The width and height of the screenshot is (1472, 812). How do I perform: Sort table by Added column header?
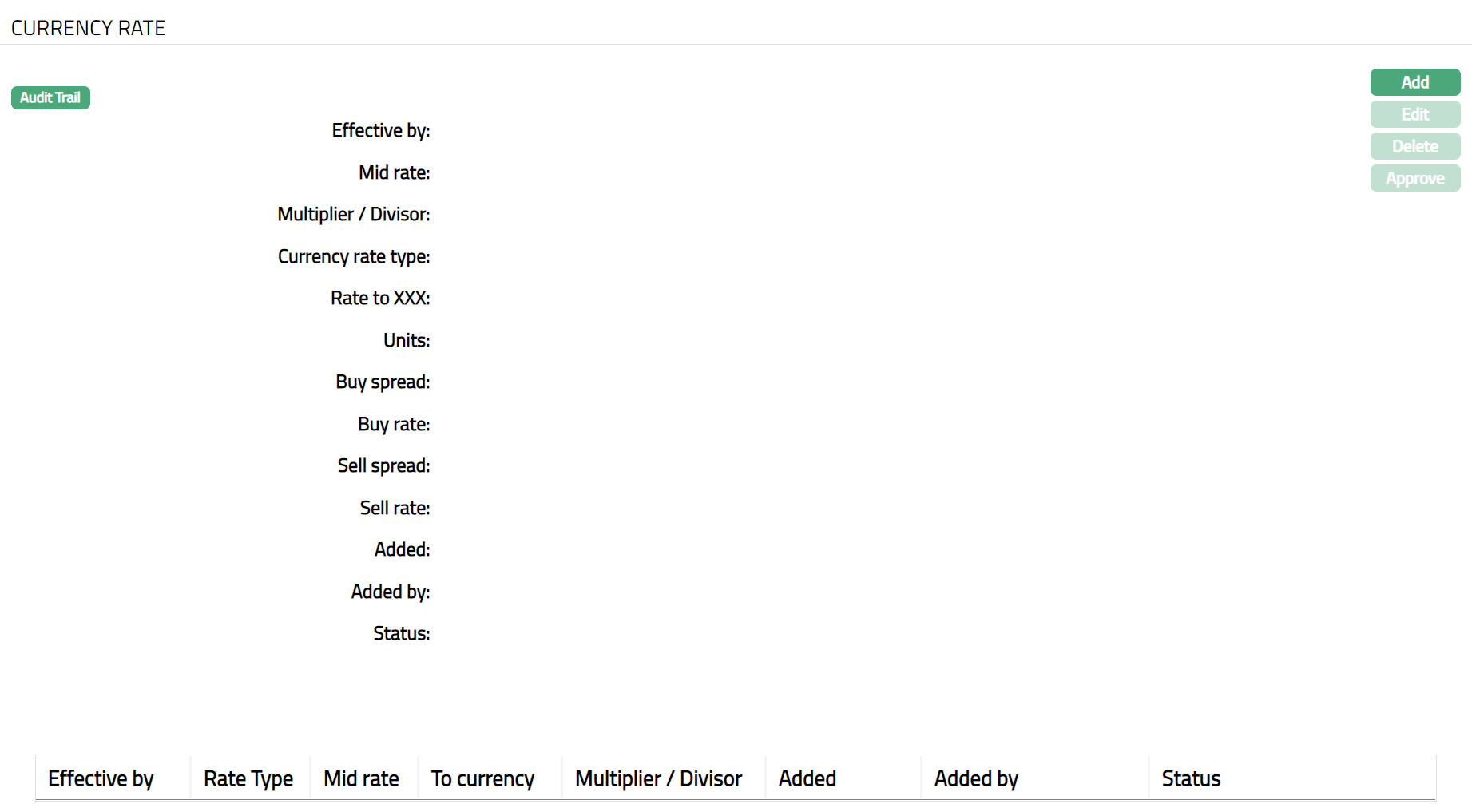[x=807, y=778]
